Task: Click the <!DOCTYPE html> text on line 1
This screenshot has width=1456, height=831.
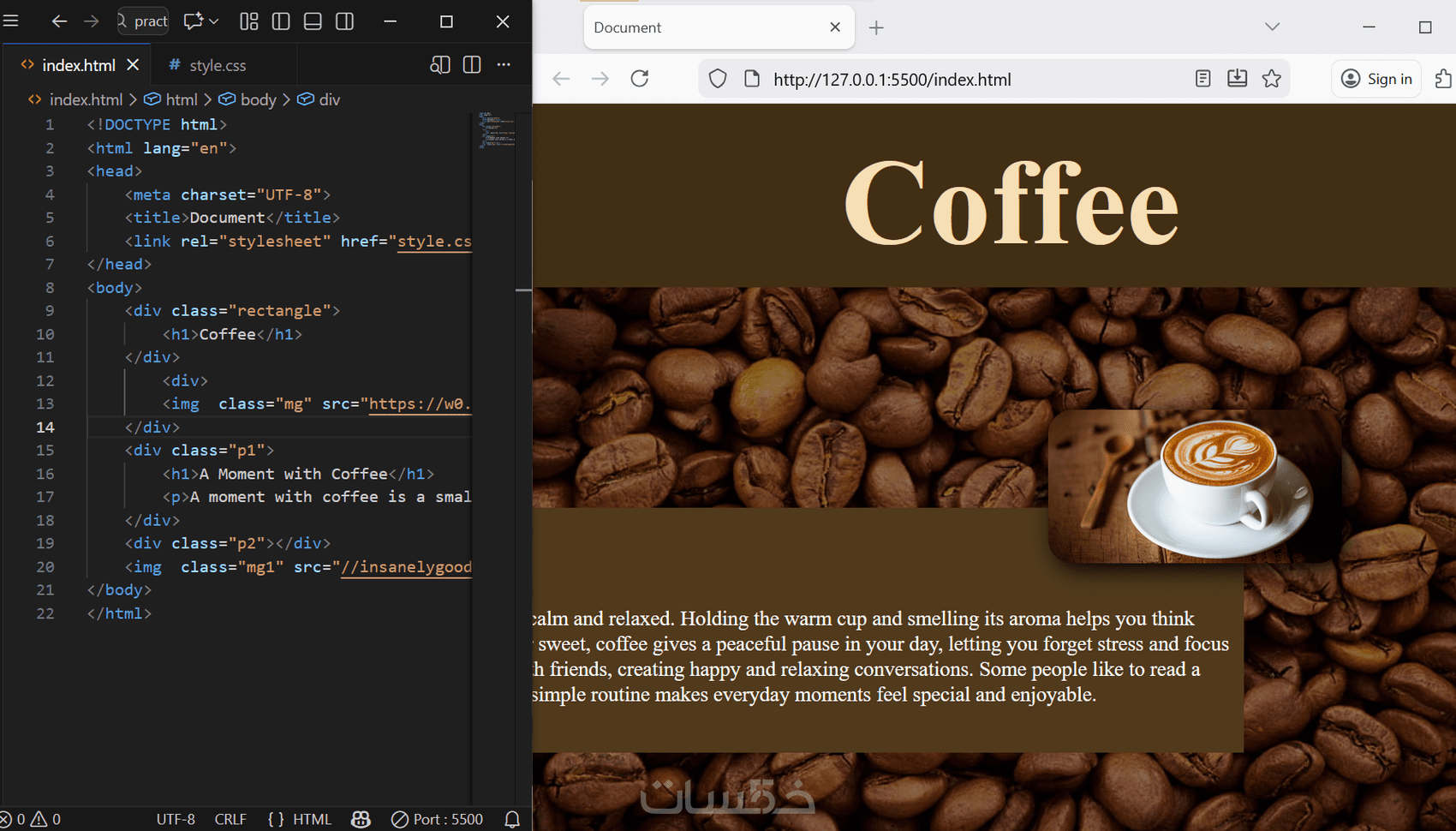Action: pos(157,125)
